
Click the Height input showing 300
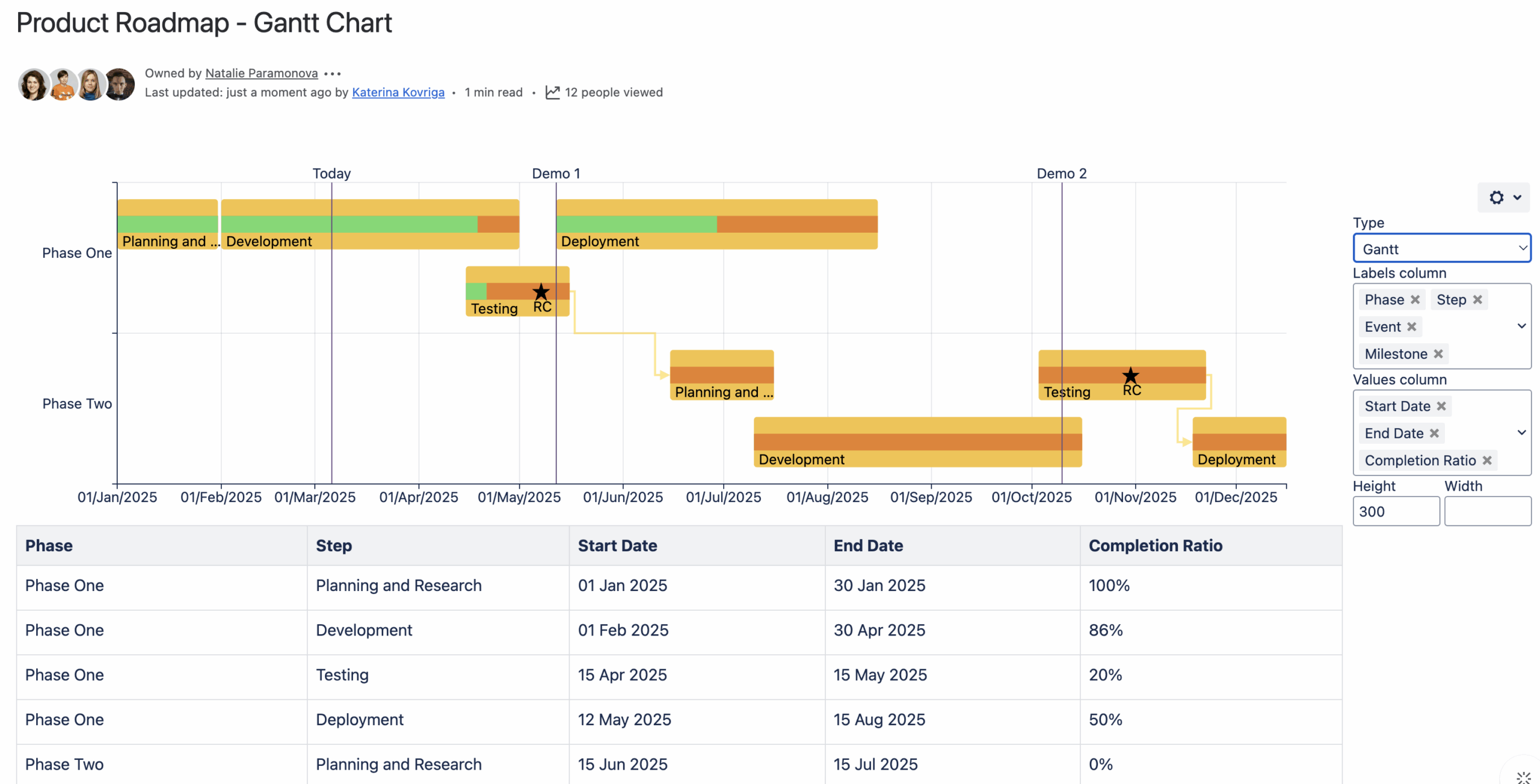[x=1396, y=510]
